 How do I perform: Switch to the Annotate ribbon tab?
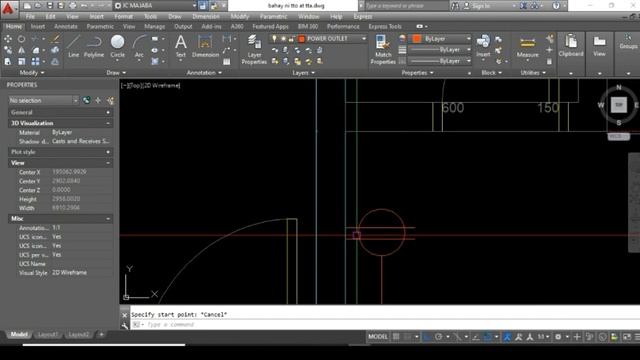click(66, 27)
